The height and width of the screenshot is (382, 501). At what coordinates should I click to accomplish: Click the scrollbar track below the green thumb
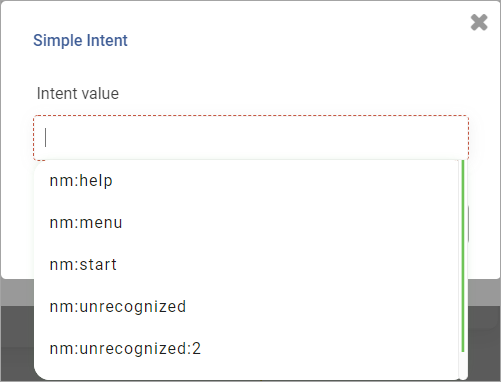(x=463, y=365)
